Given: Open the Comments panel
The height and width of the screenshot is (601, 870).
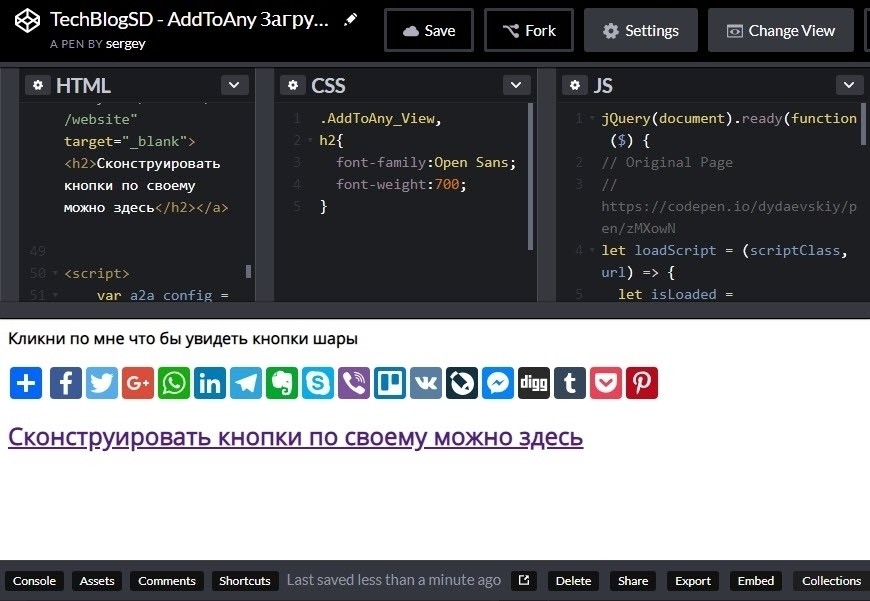Looking at the screenshot, I should click(x=167, y=581).
